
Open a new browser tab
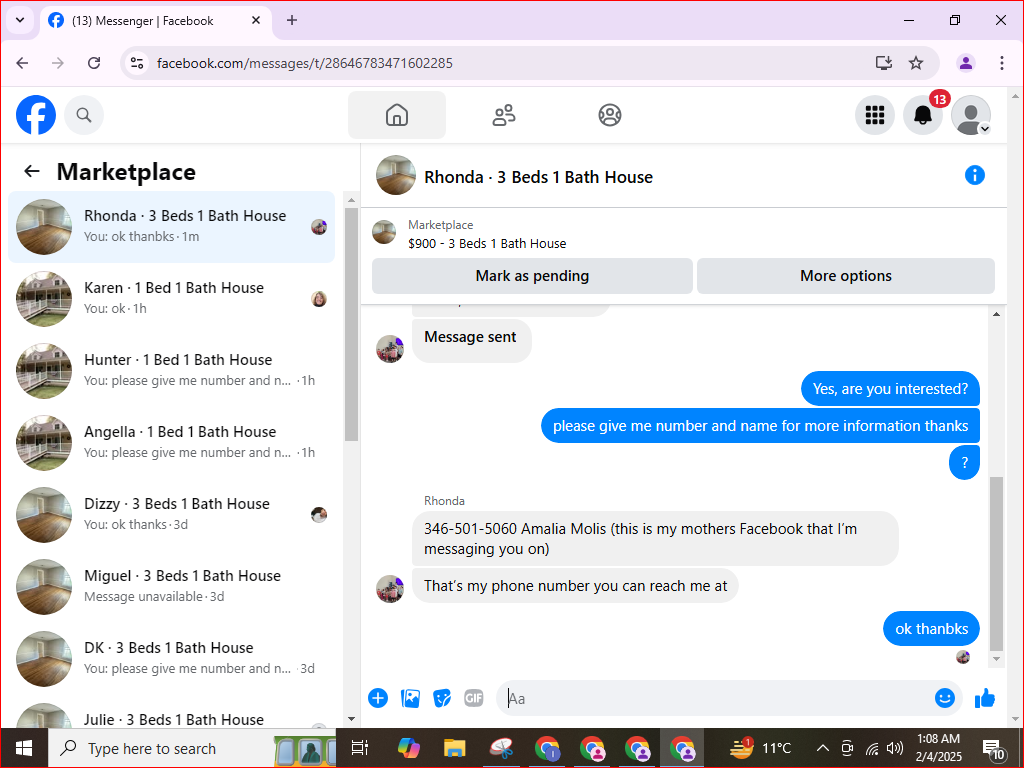pos(292,20)
